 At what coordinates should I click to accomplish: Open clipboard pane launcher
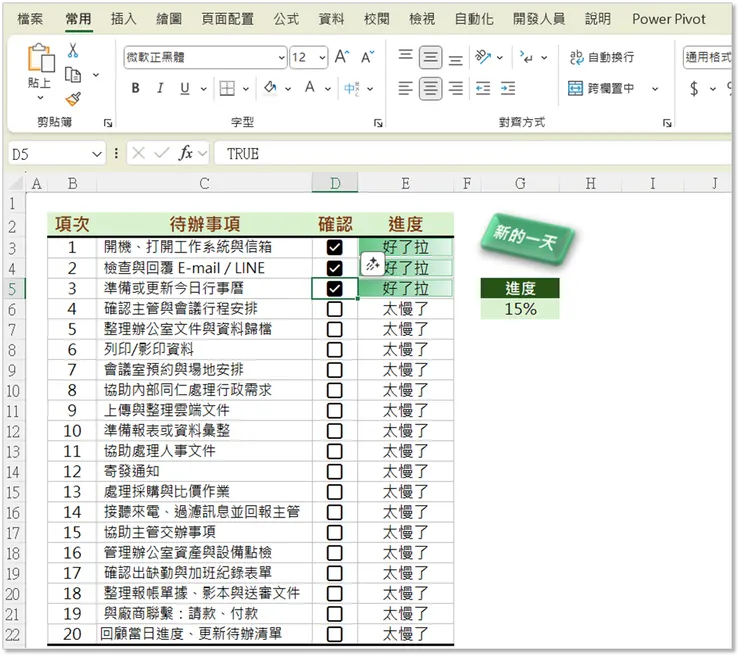tap(108, 123)
